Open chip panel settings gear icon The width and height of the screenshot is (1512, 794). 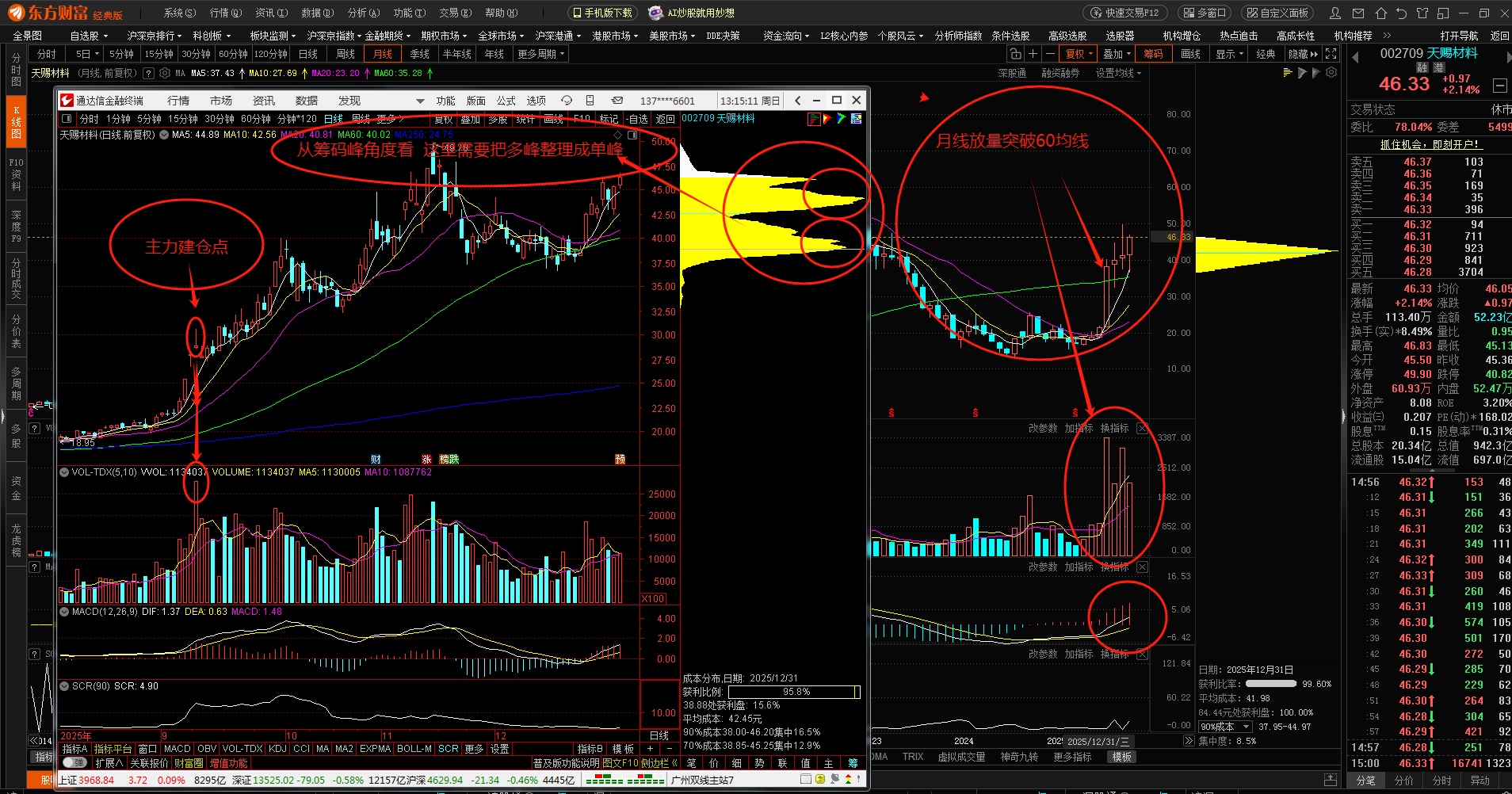click(x=1331, y=73)
